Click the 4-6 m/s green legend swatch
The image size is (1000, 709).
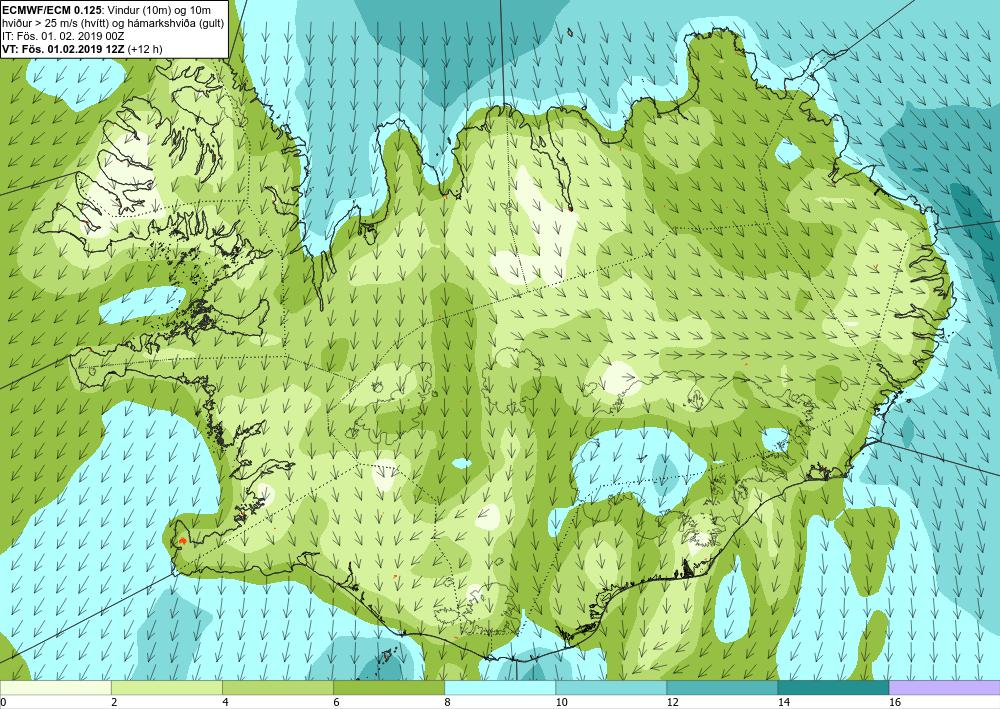click(x=277, y=687)
